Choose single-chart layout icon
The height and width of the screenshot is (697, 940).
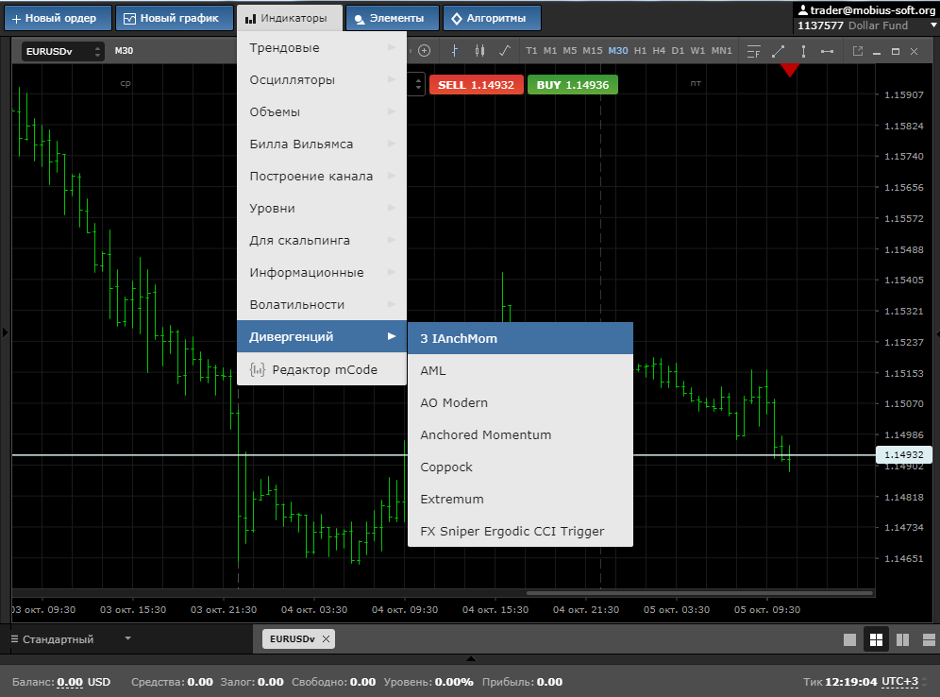coord(849,640)
